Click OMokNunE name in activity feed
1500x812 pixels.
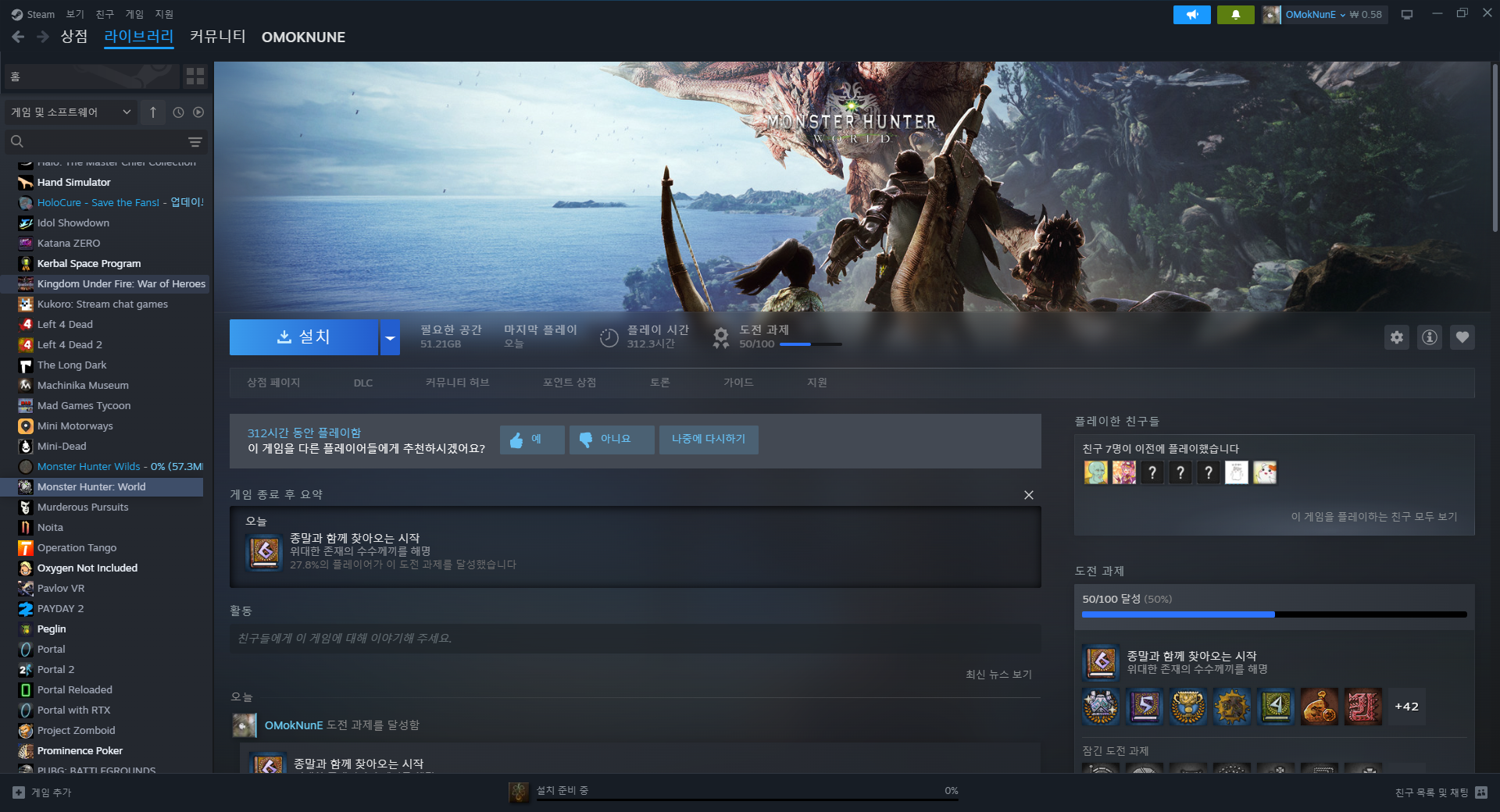click(293, 725)
